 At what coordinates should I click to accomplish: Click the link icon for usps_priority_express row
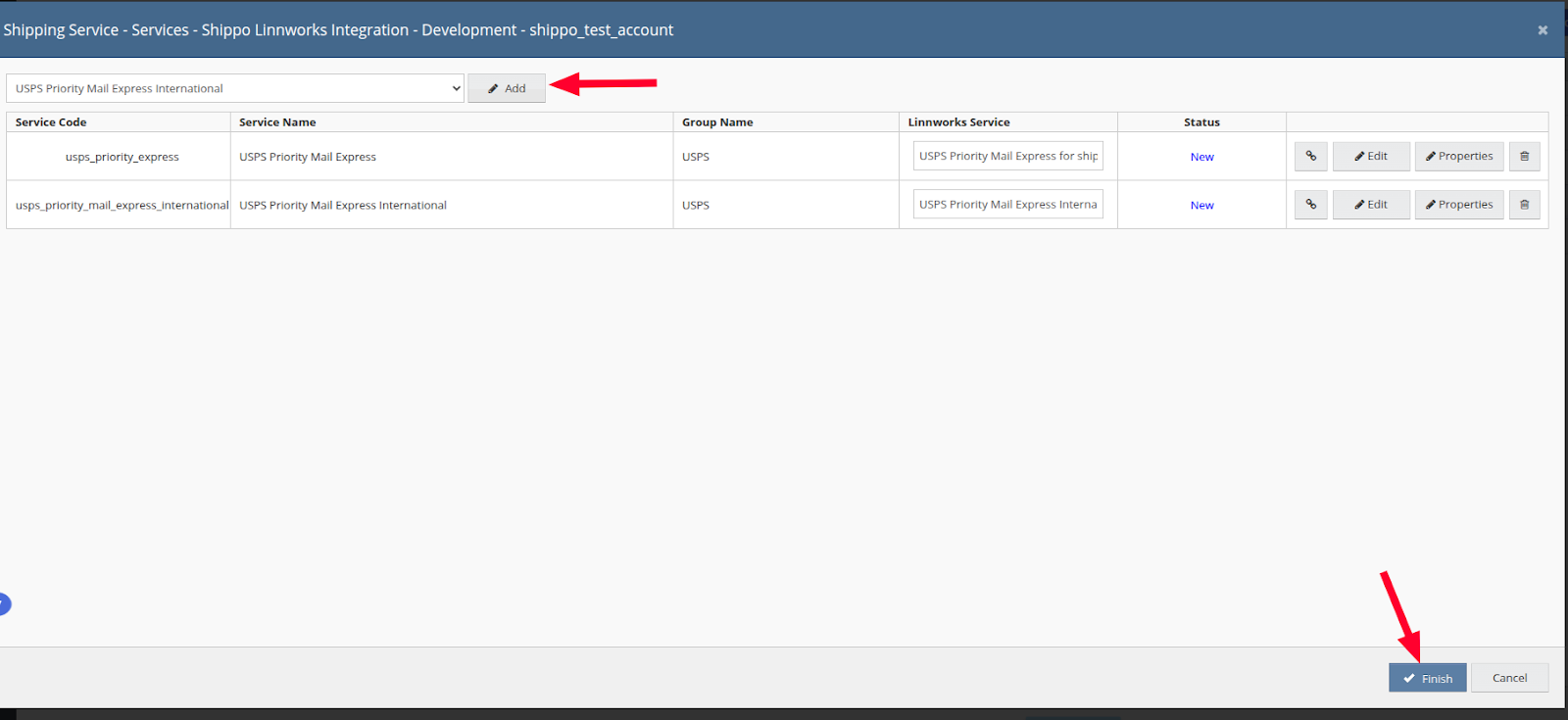pyautogui.click(x=1310, y=156)
